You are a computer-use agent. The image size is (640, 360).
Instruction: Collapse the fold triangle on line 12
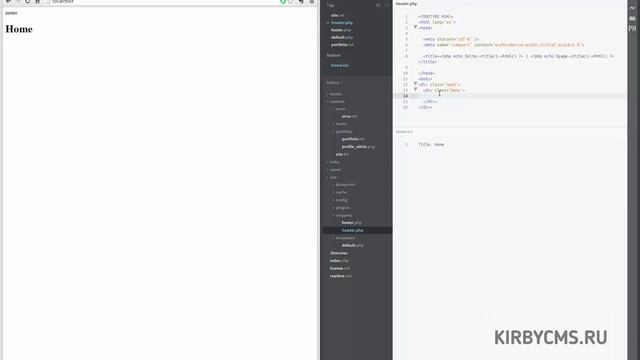[416, 84]
